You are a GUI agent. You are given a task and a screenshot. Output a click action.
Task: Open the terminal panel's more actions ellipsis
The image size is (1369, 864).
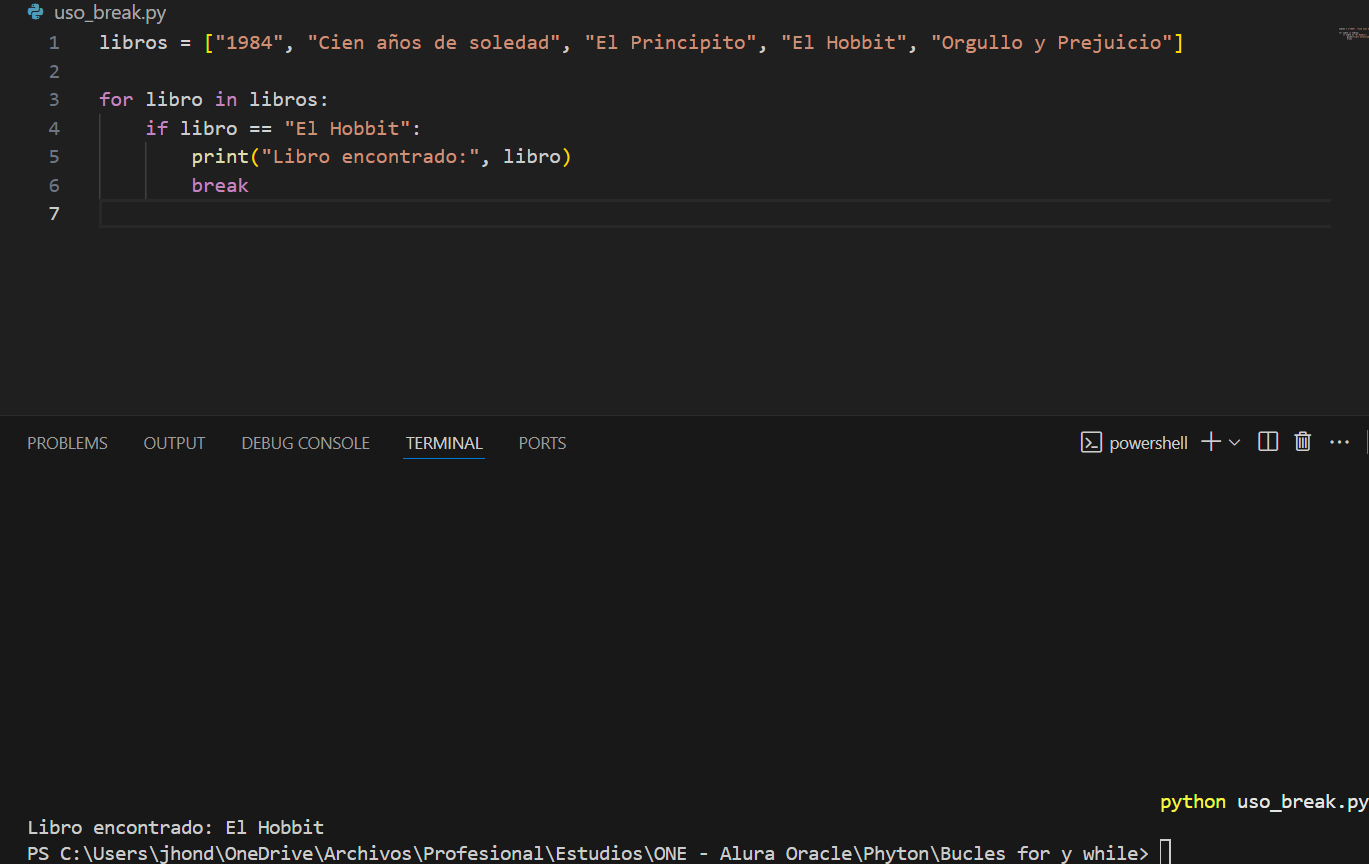[x=1339, y=442]
